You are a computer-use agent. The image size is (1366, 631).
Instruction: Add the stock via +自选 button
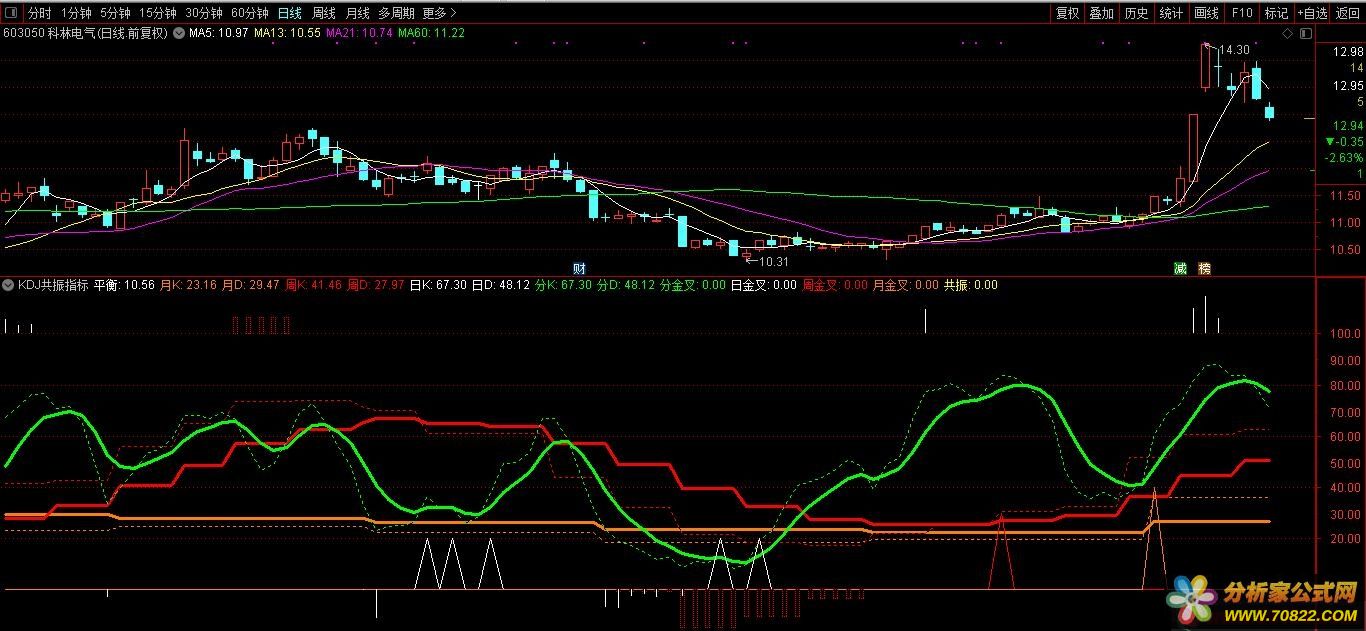tap(1312, 13)
